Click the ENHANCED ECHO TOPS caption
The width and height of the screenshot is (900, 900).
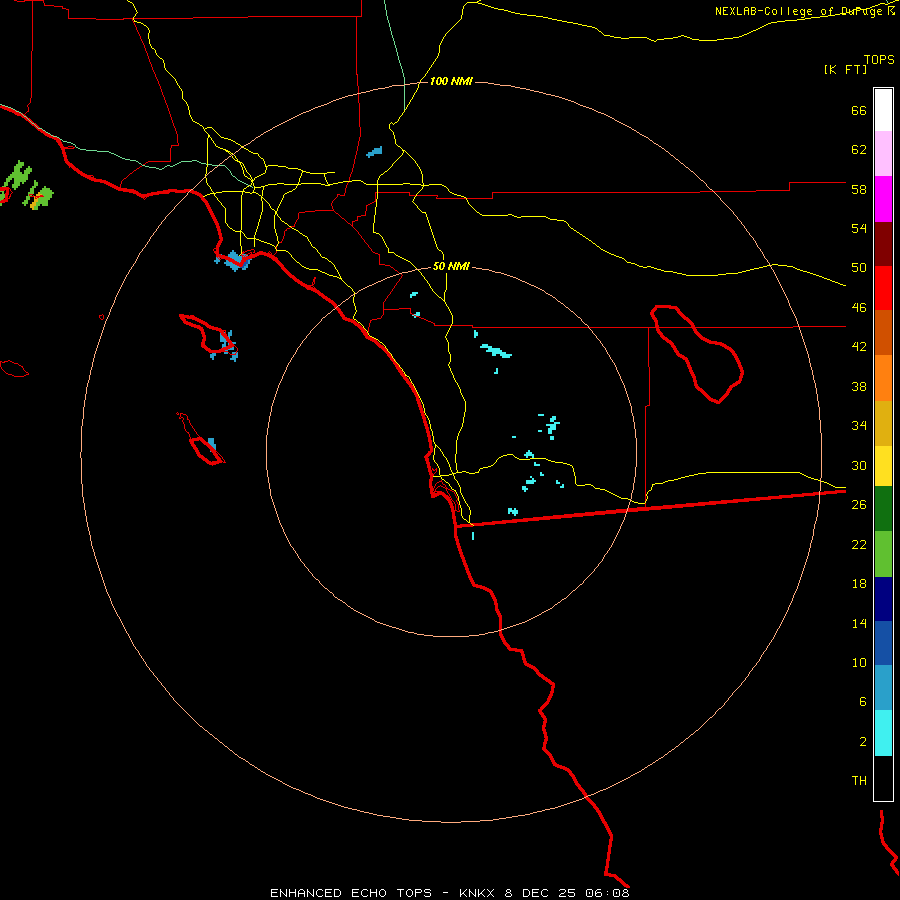[x=449, y=893]
